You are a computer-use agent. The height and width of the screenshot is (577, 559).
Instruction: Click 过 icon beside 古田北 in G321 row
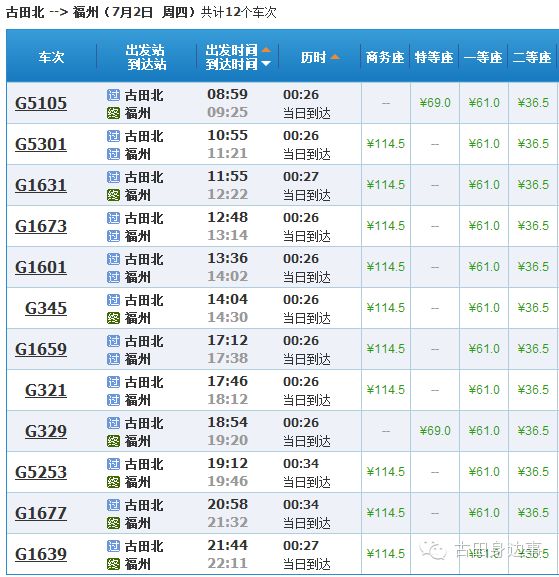(113, 382)
